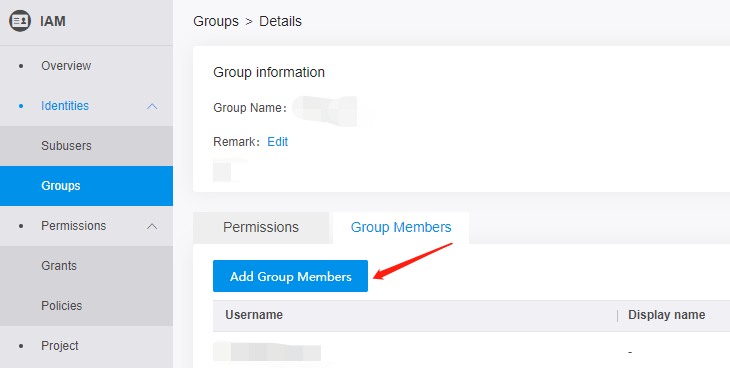Open the Project section
730x368 pixels.
coord(60,346)
